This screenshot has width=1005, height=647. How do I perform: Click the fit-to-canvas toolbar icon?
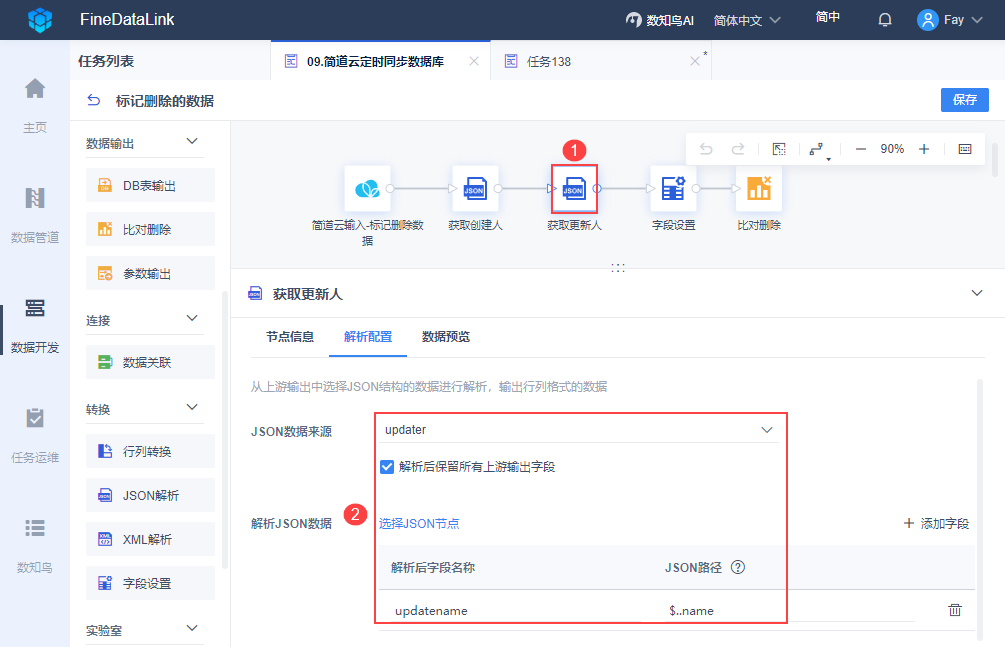pyautogui.click(x=779, y=149)
